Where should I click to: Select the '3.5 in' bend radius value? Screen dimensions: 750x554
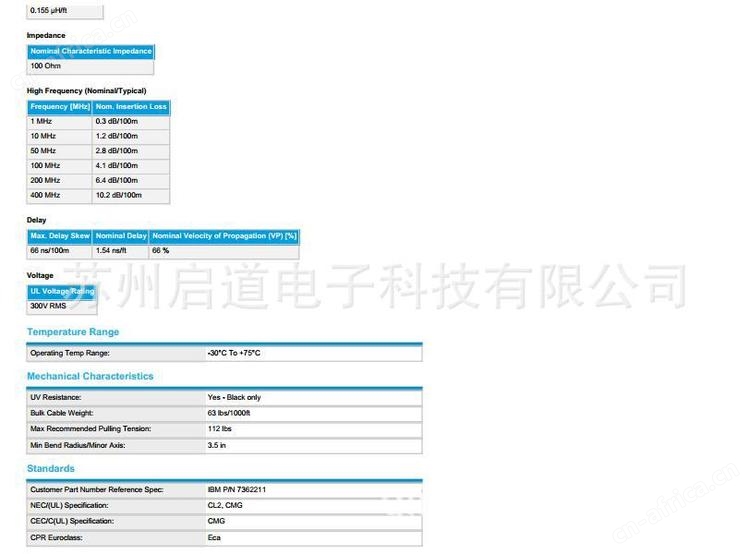pyautogui.click(x=217, y=445)
